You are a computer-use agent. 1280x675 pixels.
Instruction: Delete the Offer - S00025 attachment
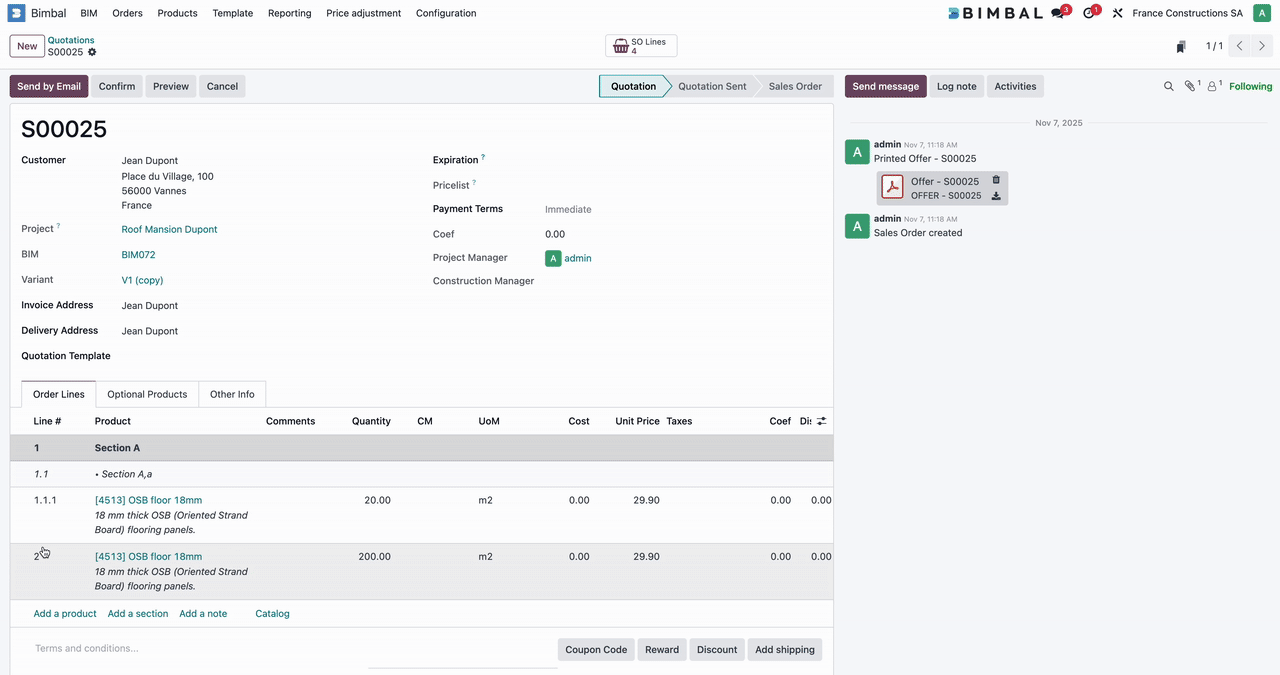[996, 180]
